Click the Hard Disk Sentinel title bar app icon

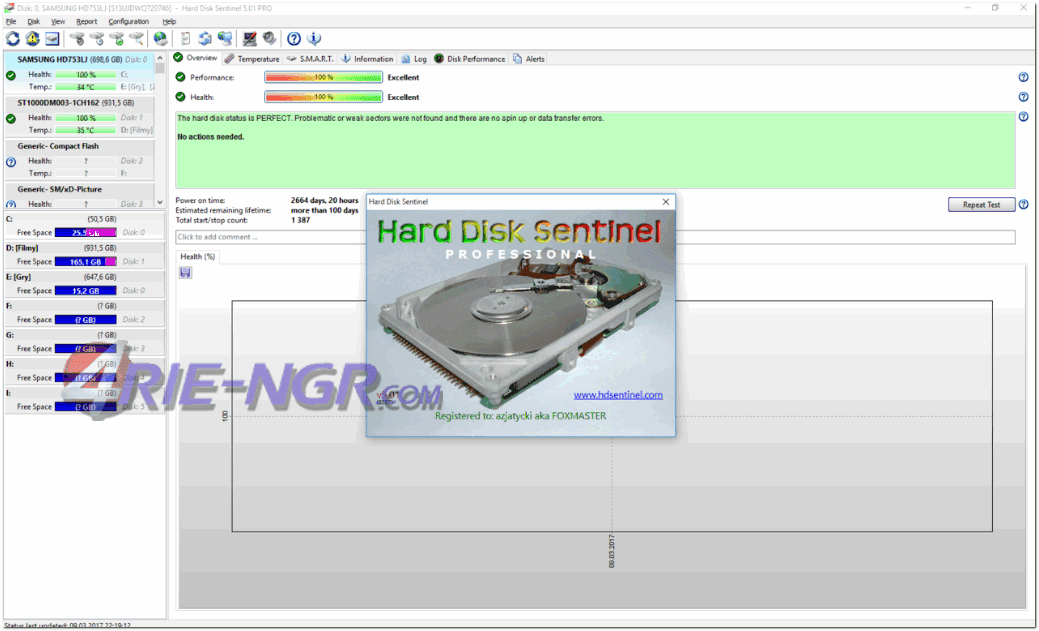point(9,8)
